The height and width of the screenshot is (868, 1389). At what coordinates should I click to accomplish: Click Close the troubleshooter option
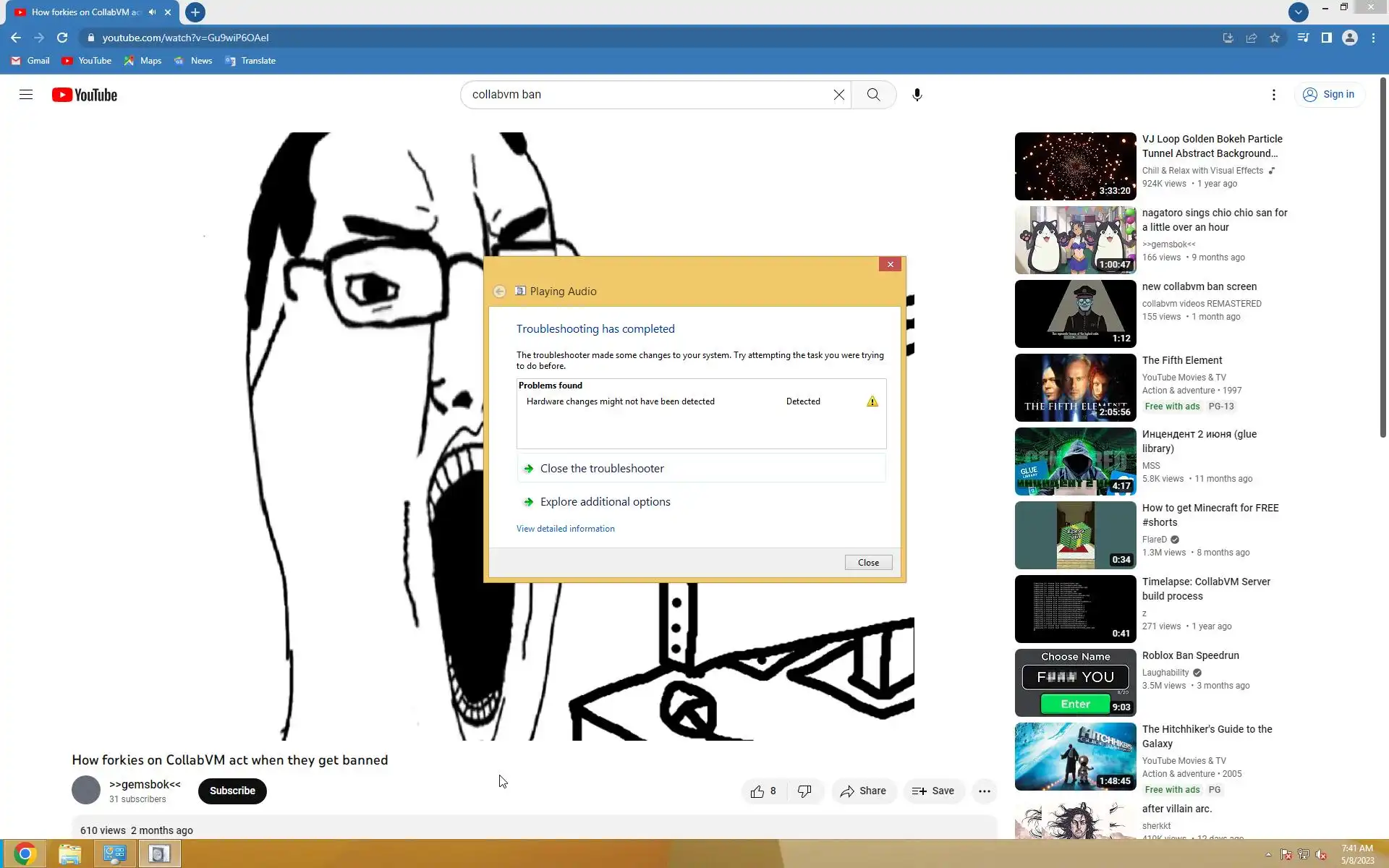pos(601,469)
